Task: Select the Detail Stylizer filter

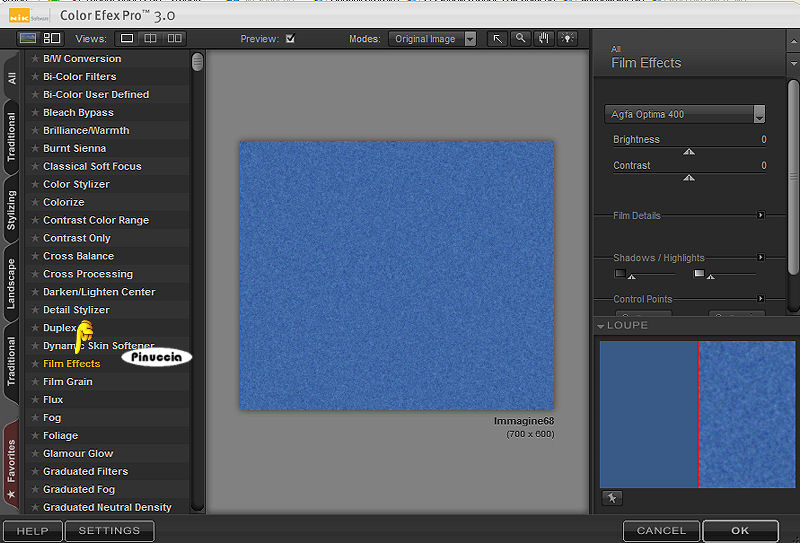Action: pyautogui.click(x=76, y=310)
